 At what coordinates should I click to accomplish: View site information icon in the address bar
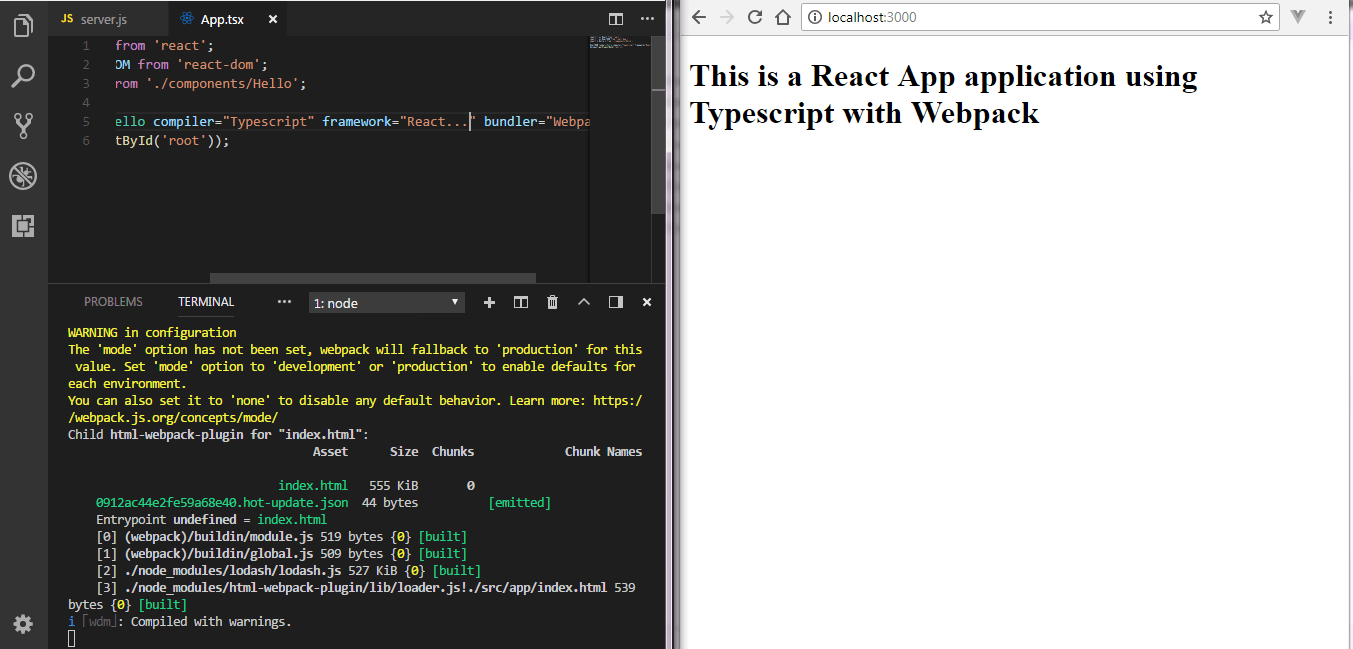click(815, 17)
